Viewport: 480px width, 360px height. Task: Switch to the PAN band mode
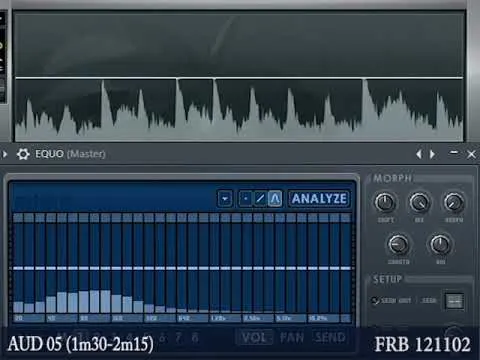coord(292,337)
